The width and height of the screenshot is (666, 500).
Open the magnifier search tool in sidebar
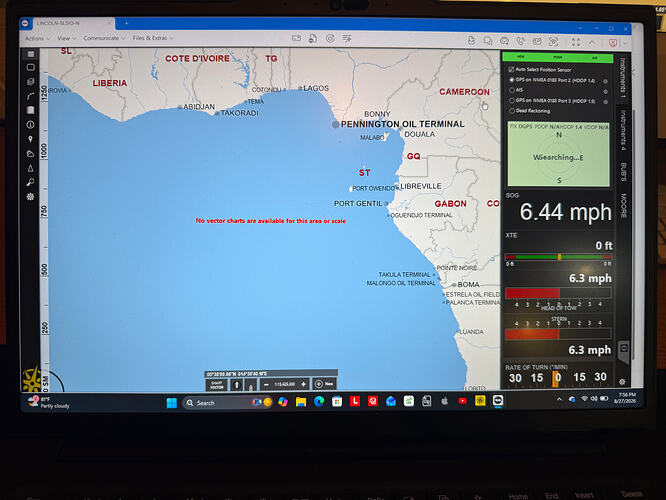pyautogui.click(x=31, y=182)
